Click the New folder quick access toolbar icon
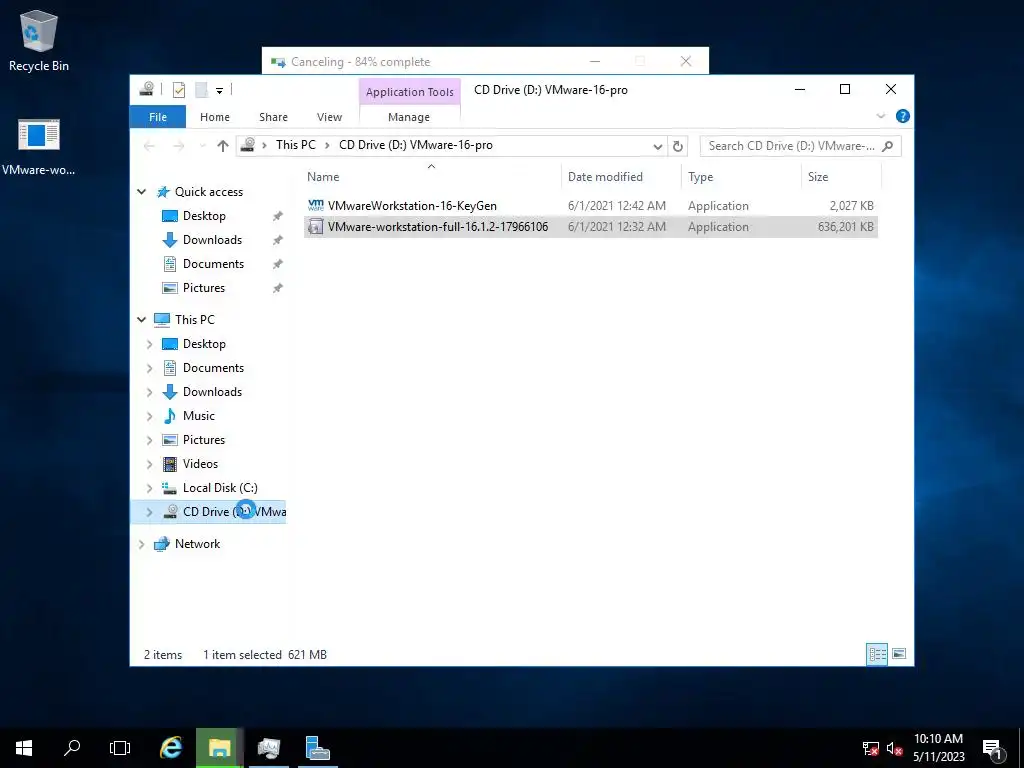The image size is (1024, 768). click(201, 90)
